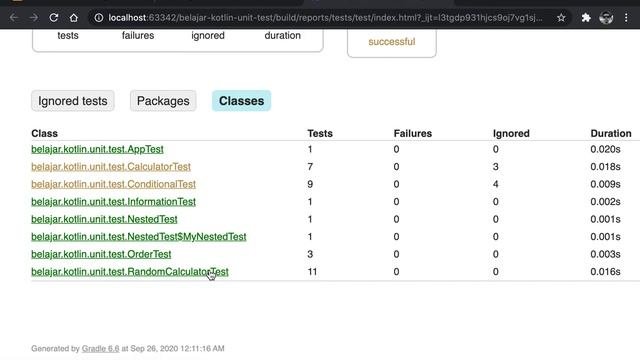View site information icon in address bar
Image resolution: width=640 pixels, height=360 pixels.
point(99,18)
